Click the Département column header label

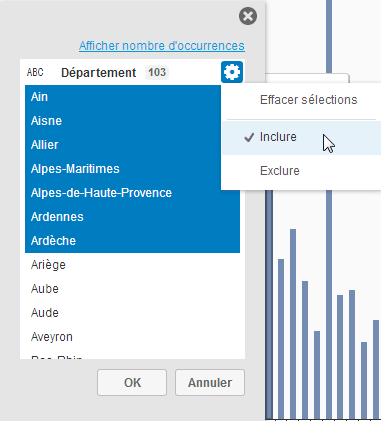[x=99, y=73]
